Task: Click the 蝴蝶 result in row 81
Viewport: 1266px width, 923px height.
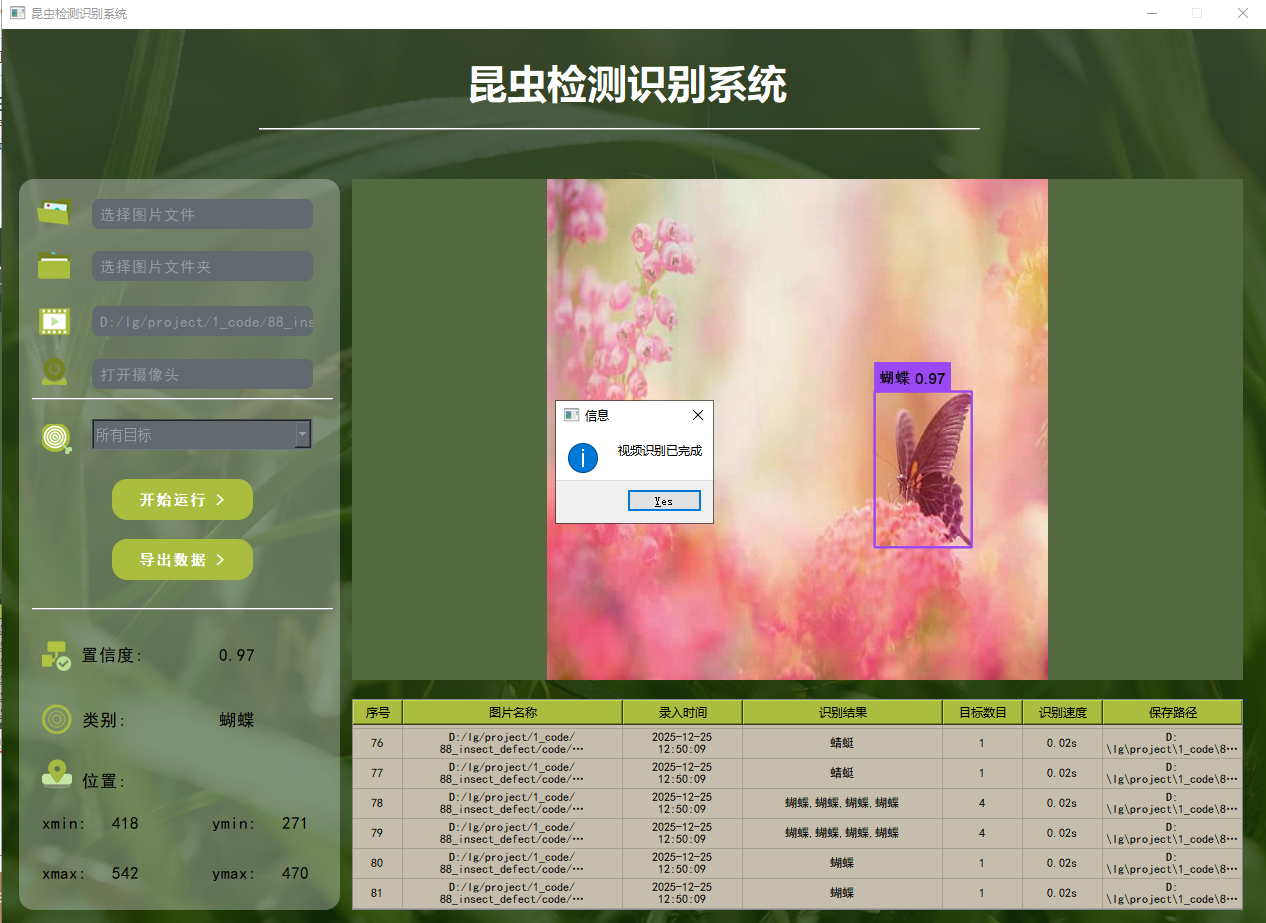Action: [842, 893]
